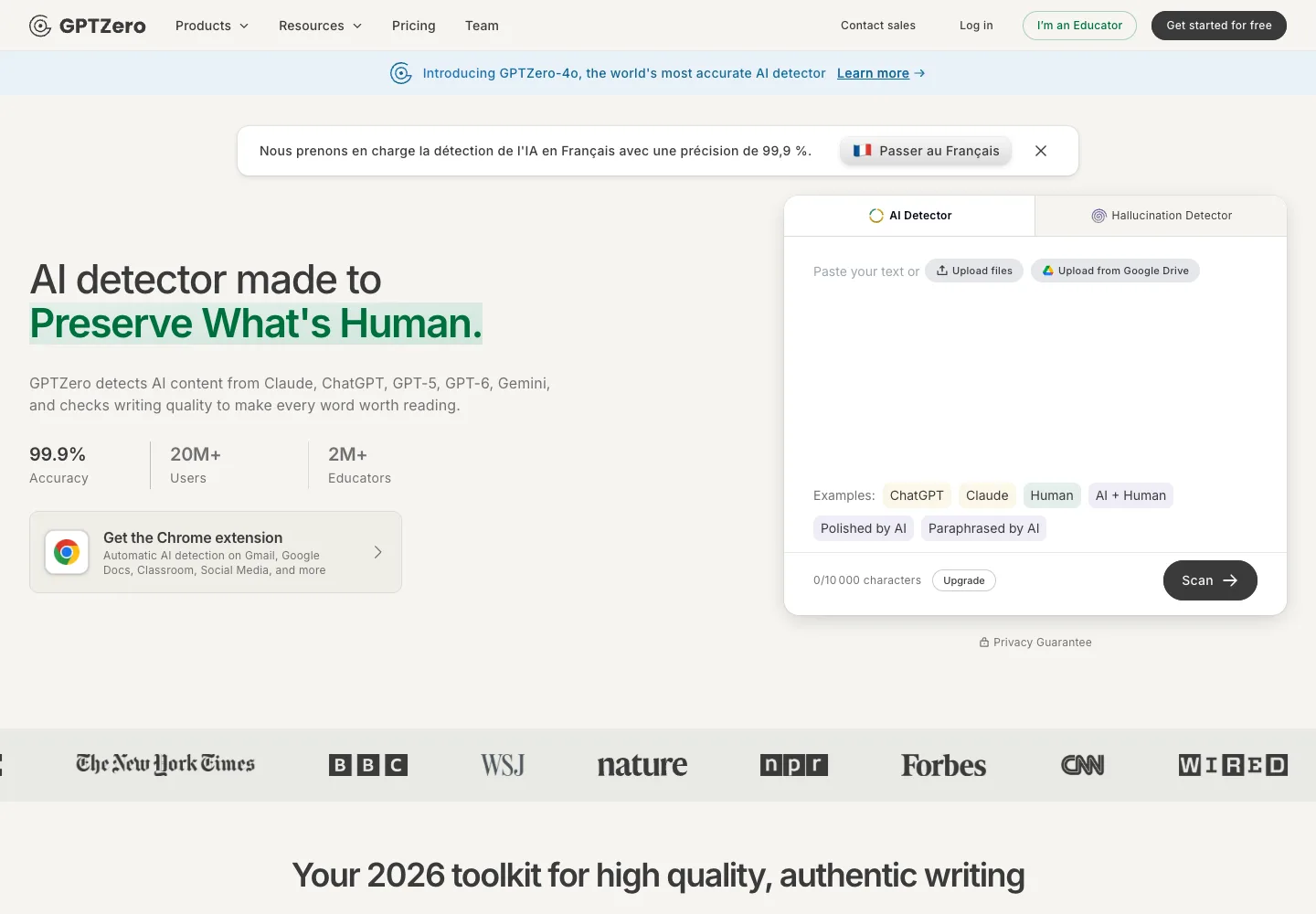
Task: Switch to the Hallucination Detector tab
Action: [x=1161, y=216]
